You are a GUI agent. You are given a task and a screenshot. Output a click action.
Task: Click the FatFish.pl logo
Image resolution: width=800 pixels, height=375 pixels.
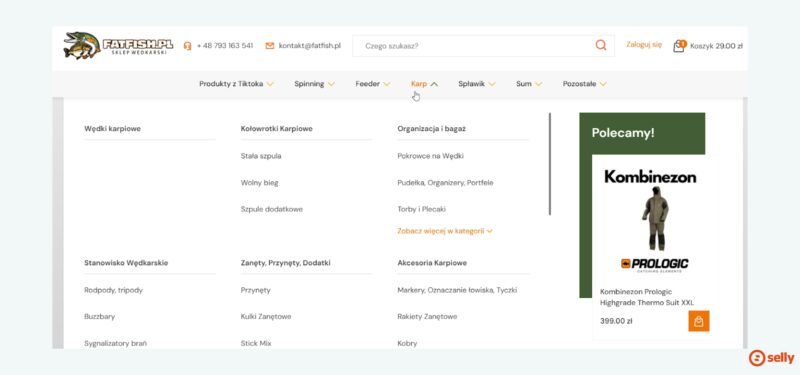point(118,45)
